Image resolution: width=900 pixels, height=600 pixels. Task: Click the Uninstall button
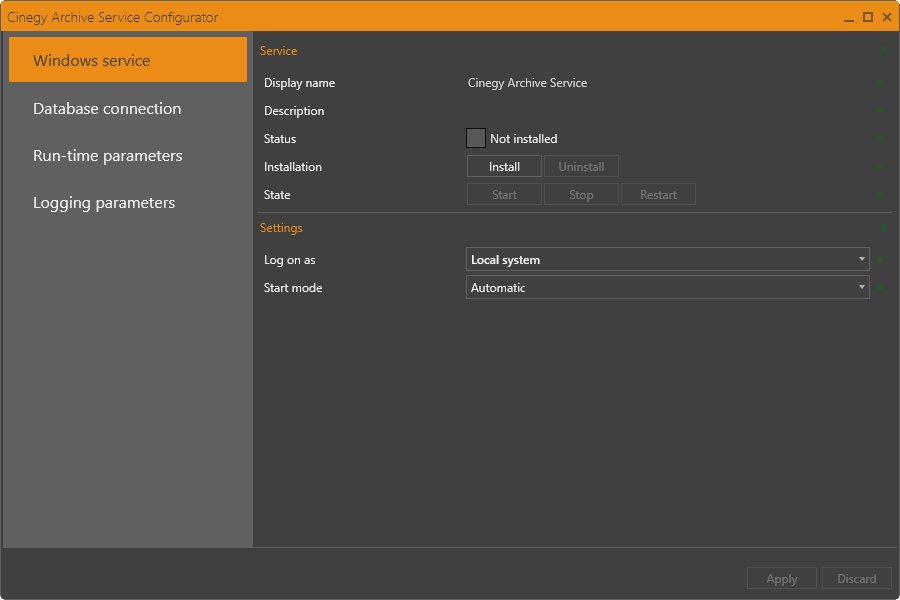pyautogui.click(x=581, y=167)
